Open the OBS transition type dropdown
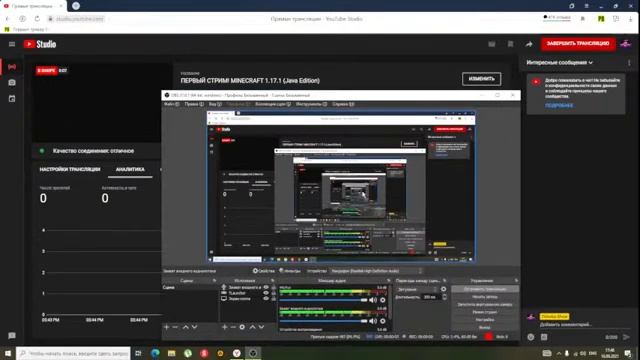Screen dimensions: 640x360 point(417,289)
